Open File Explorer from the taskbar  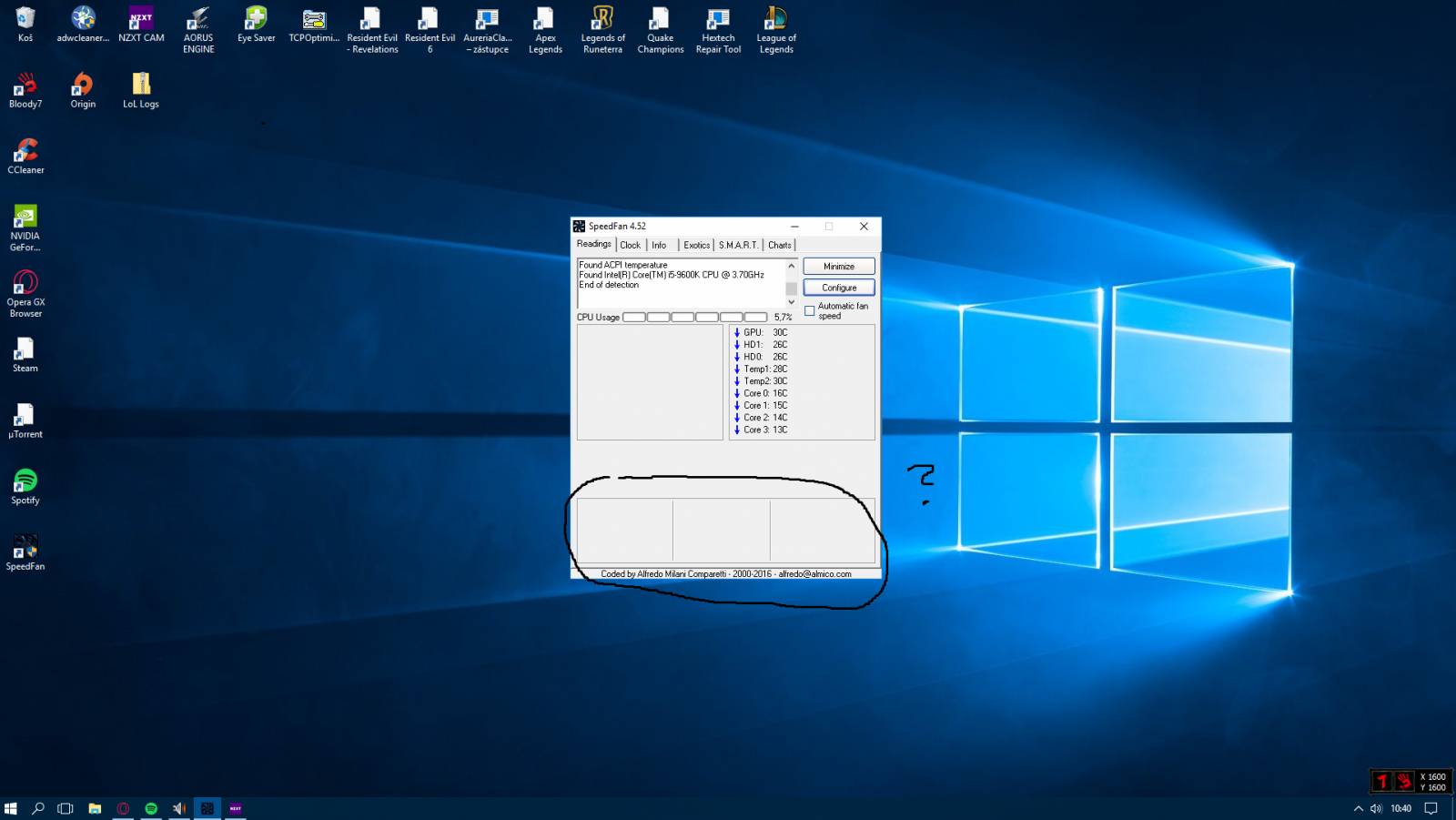tap(95, 808)
